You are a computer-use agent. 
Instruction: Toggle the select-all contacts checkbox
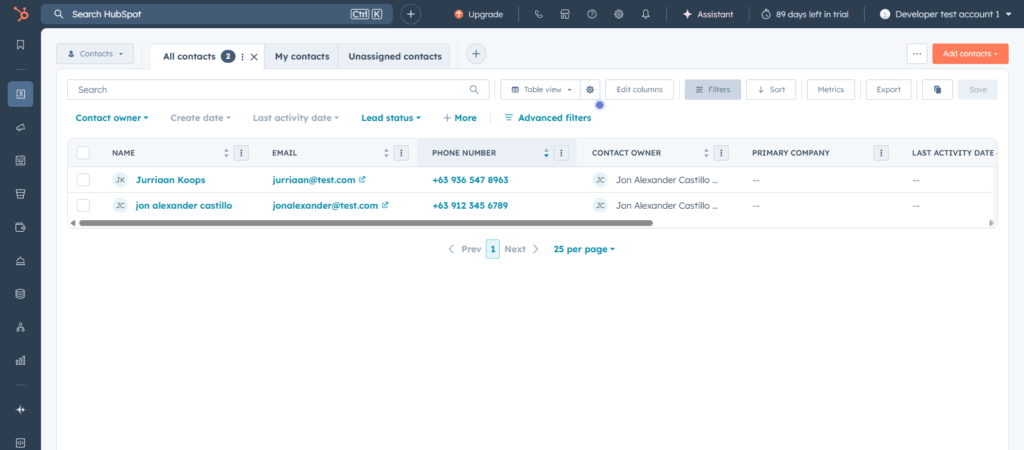[83, 153]
